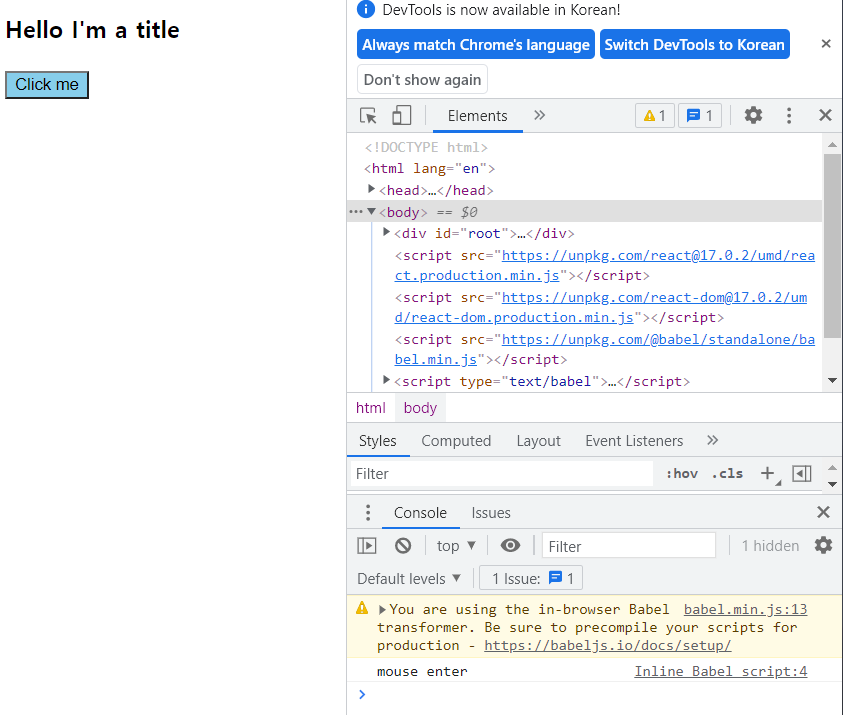Show more style pane tabs chevron
The width and height of the screenshot is (843, 715).
coord(712,440)
